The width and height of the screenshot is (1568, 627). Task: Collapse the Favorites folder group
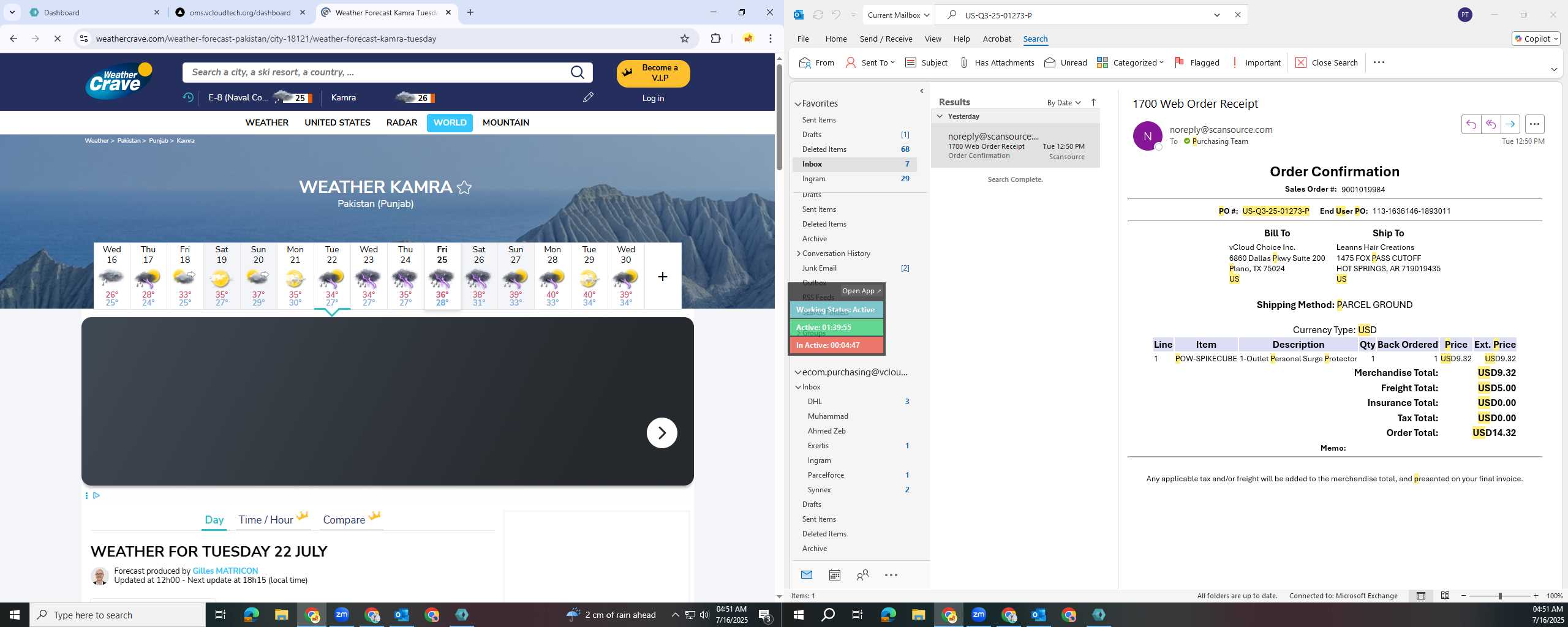(798, 104)
